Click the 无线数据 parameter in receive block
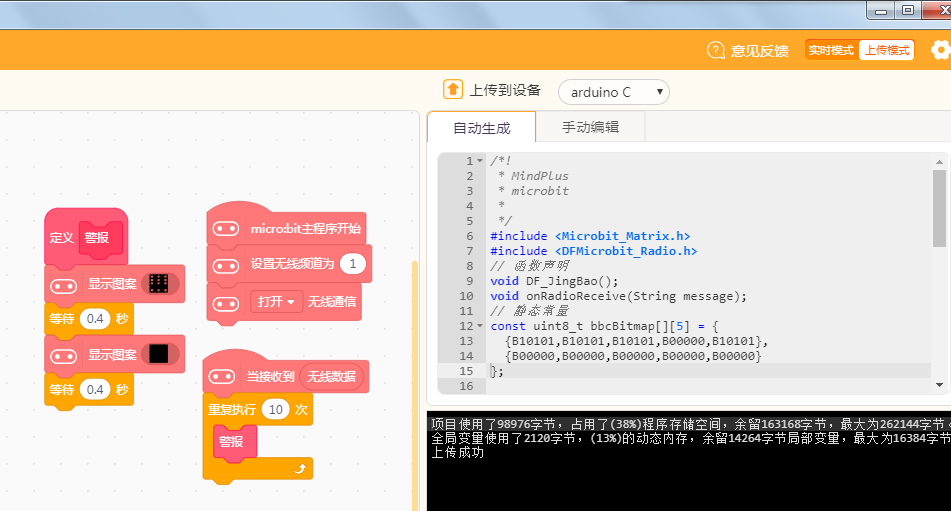 331,376
